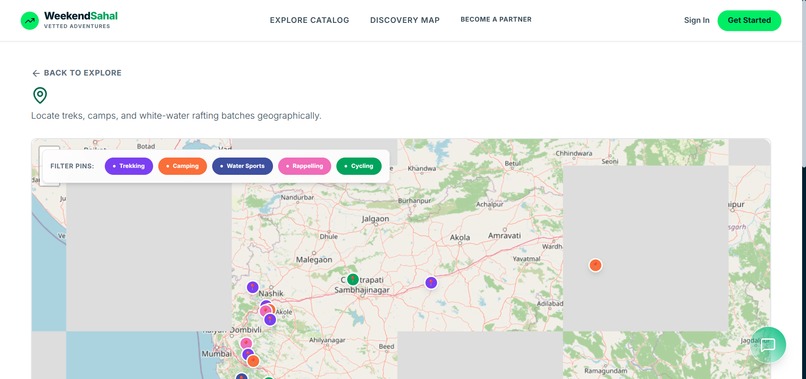Select the orange camping pin on the gray tile

click(x=595, y=265)
